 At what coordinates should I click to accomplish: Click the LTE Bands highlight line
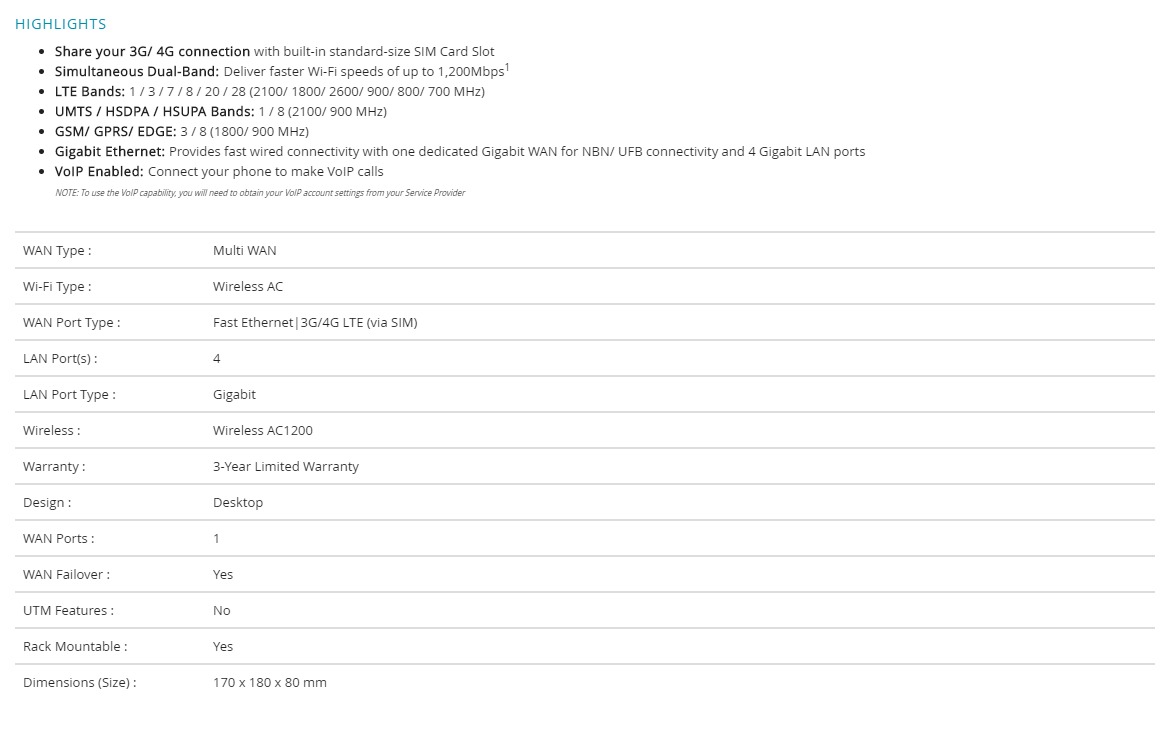[x=269, y=92]
